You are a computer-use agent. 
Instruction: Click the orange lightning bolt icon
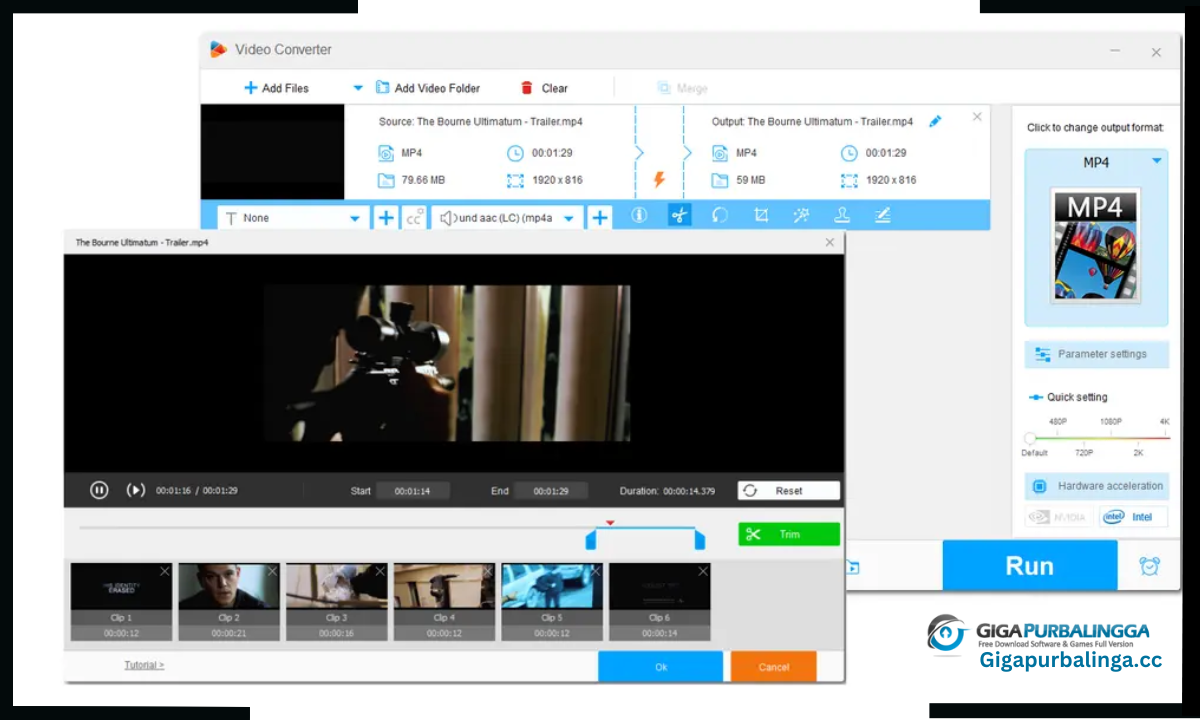659,180
